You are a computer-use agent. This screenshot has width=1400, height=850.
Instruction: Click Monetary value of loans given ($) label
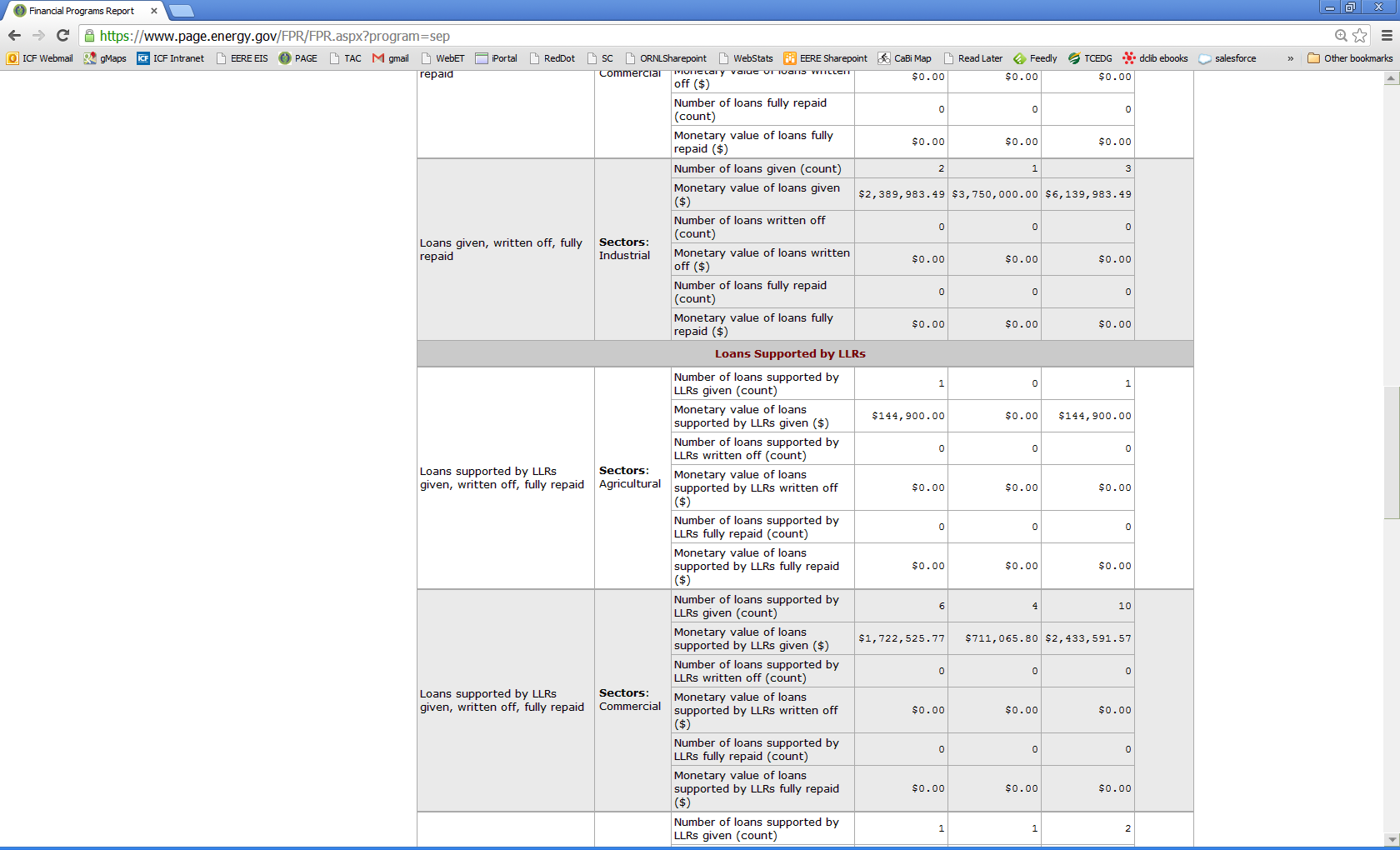[757, 194]
